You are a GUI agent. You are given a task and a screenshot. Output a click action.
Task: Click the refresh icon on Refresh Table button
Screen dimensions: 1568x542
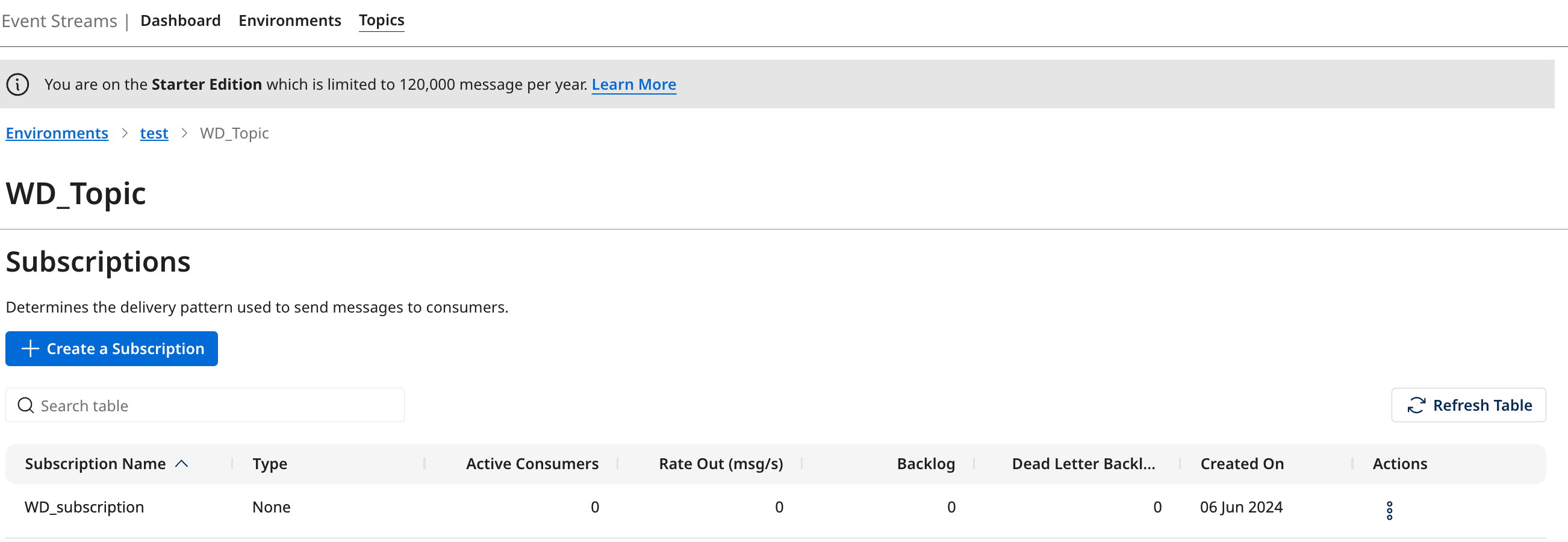pos(1415,405)
